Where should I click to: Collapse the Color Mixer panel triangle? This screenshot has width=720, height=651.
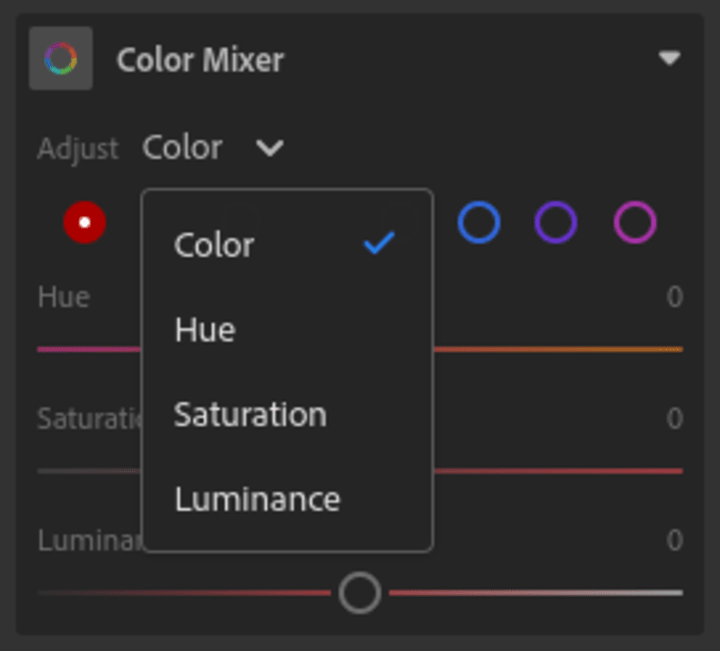point(669,59)
